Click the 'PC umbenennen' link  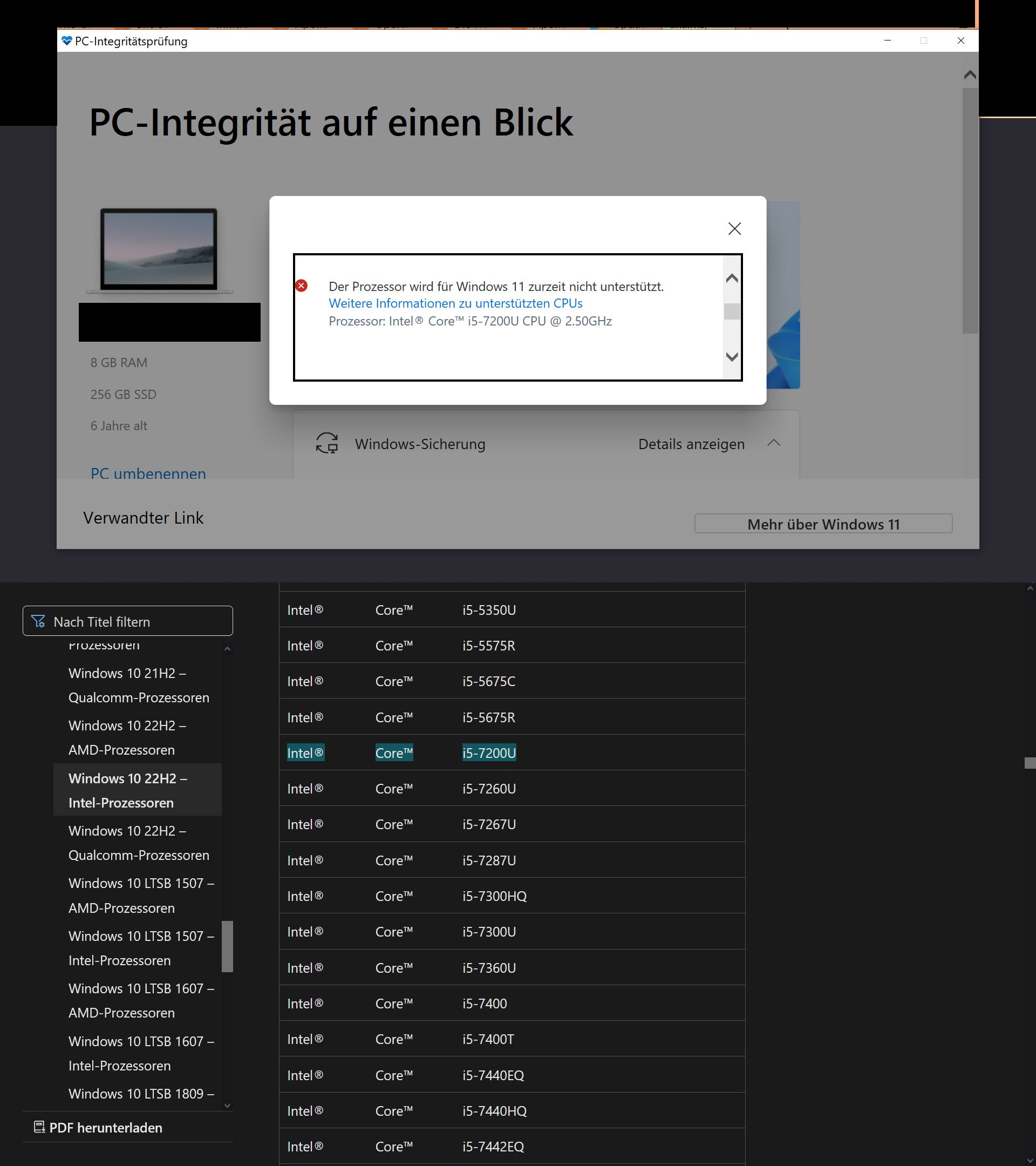coord(148,473)
